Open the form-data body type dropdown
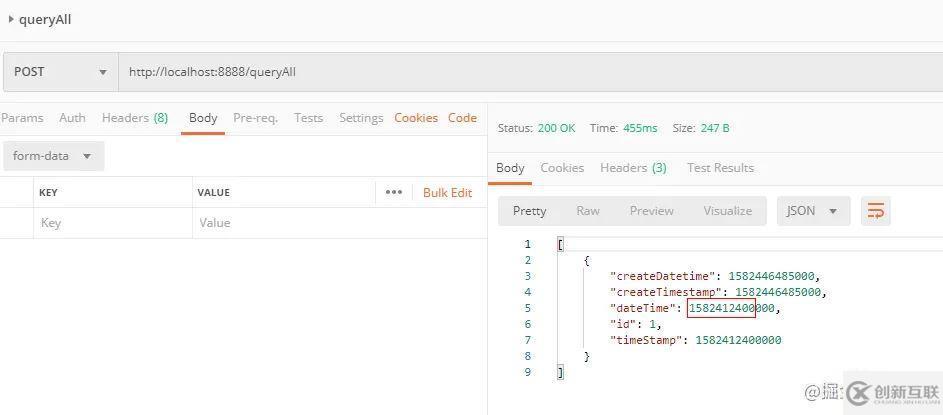This screenshot has width=943, height=415. pos(52,156)
